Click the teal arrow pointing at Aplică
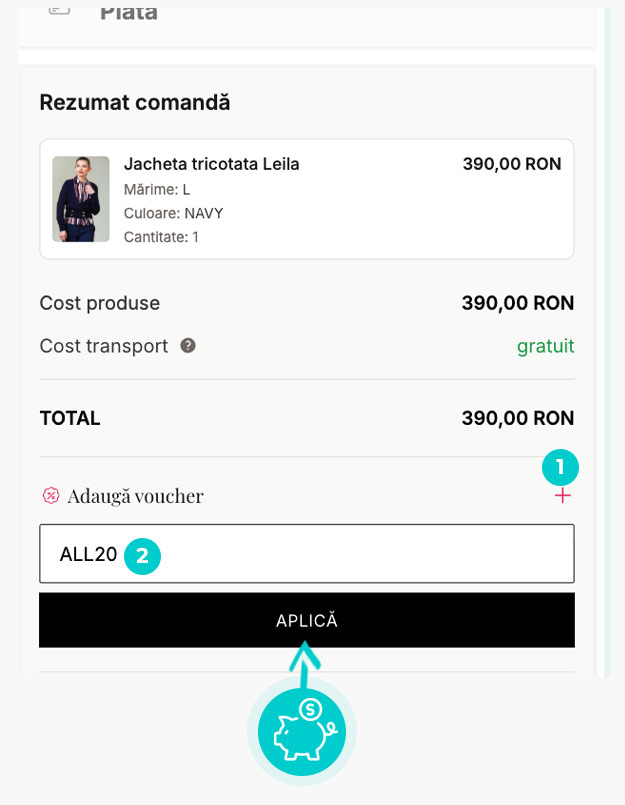Viewport: 625px width, 805px height. (x=303, y=662)
